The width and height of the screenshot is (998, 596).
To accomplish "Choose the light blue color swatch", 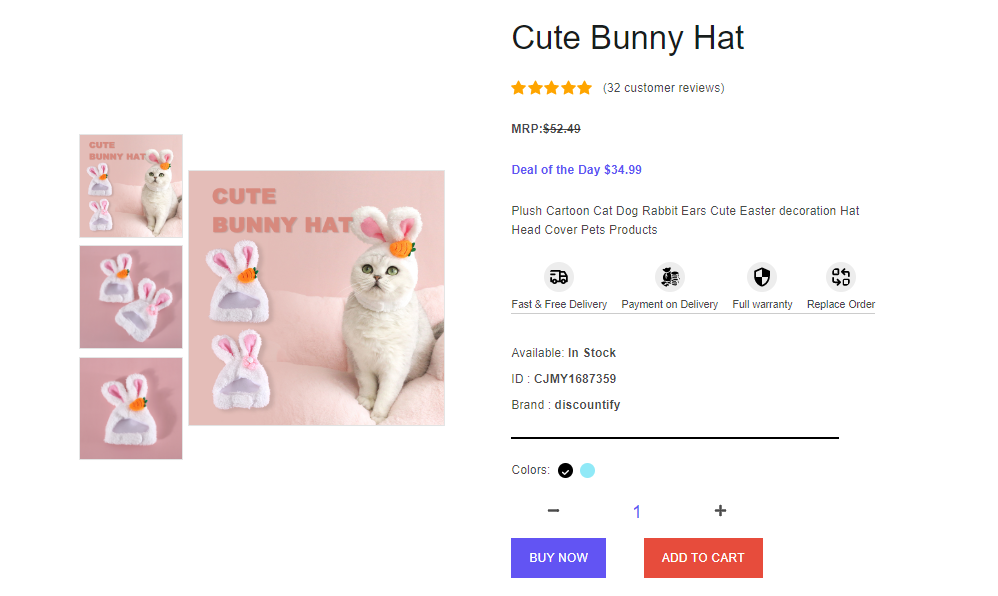I will coord(587,471).
